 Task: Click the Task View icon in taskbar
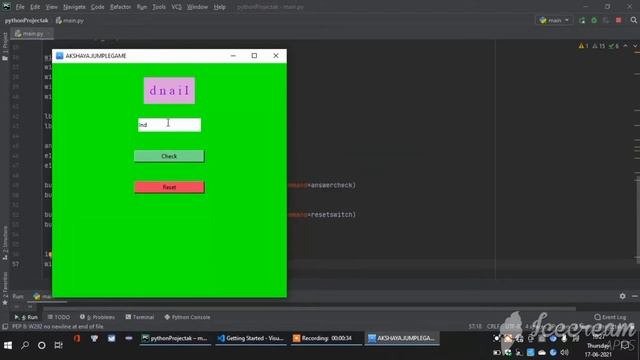click(x=58, y=345)
